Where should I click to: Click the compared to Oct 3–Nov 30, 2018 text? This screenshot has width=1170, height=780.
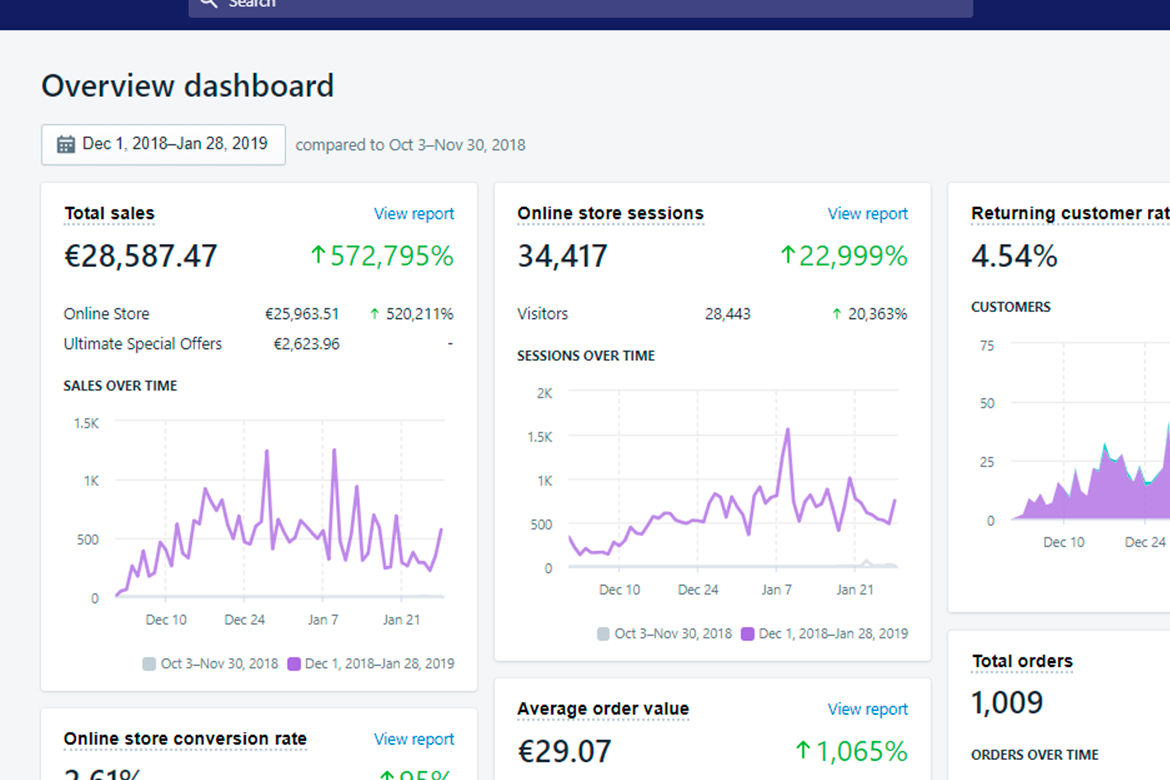pos(410,145)
